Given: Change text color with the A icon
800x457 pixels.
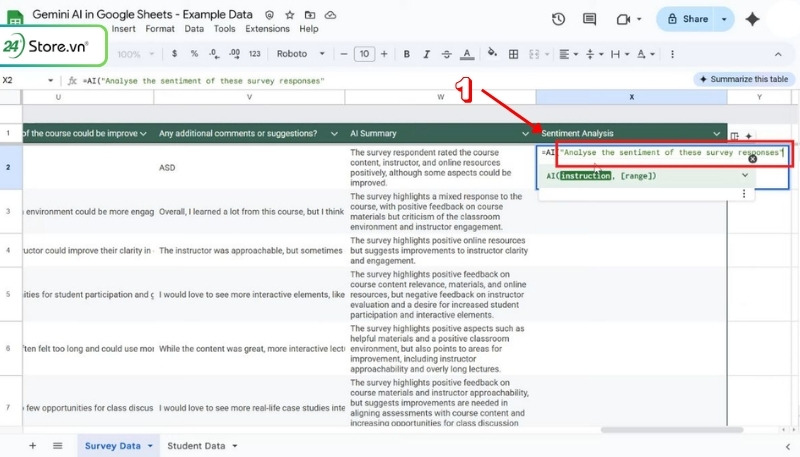Looking at the screenshot, I should (467, 54).
